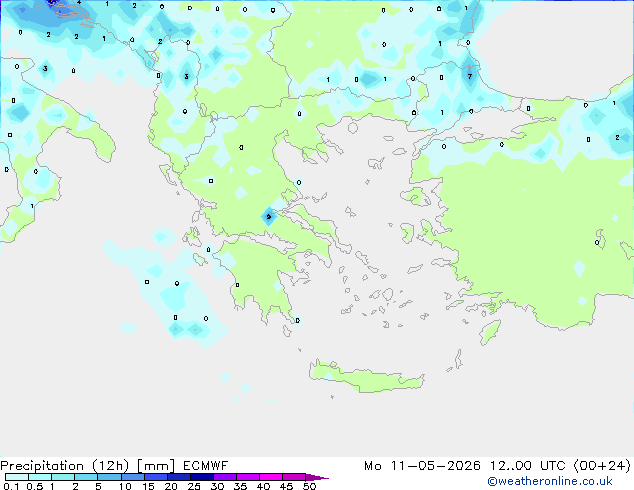Click the '7' precipitation value near Black Sea

coord(469,76)
